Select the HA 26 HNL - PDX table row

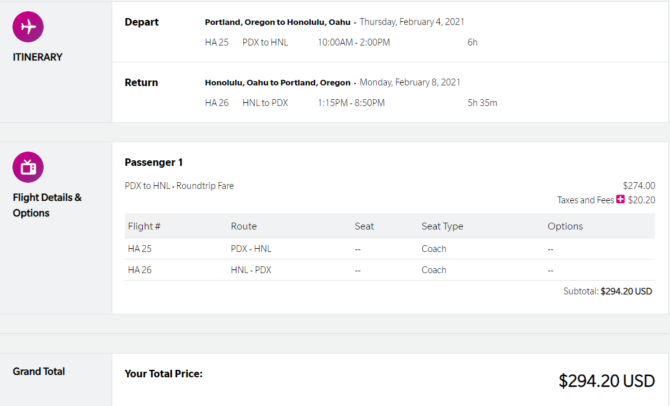pos(390,270)
